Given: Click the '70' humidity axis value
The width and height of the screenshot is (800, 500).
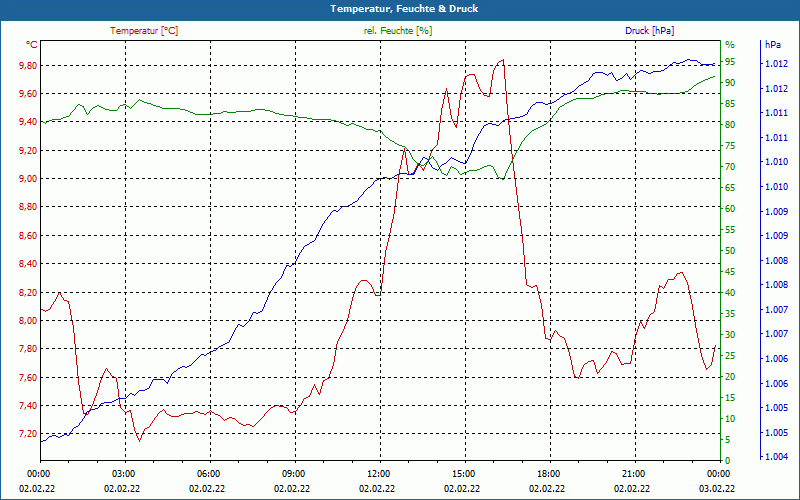Looking at the screenshot, I should pyautogui.click(x=730, y=167).
